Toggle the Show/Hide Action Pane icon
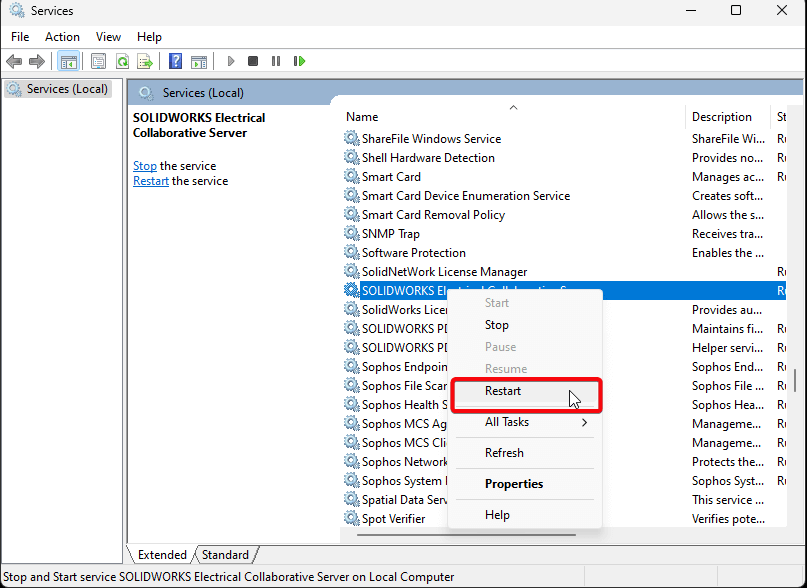 [x=199, y=62]
